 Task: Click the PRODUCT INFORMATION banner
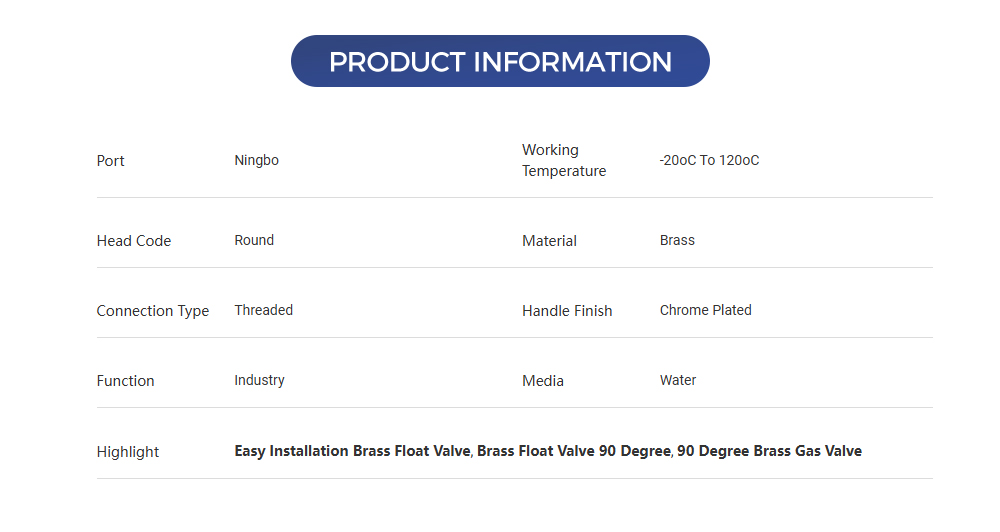500,61
